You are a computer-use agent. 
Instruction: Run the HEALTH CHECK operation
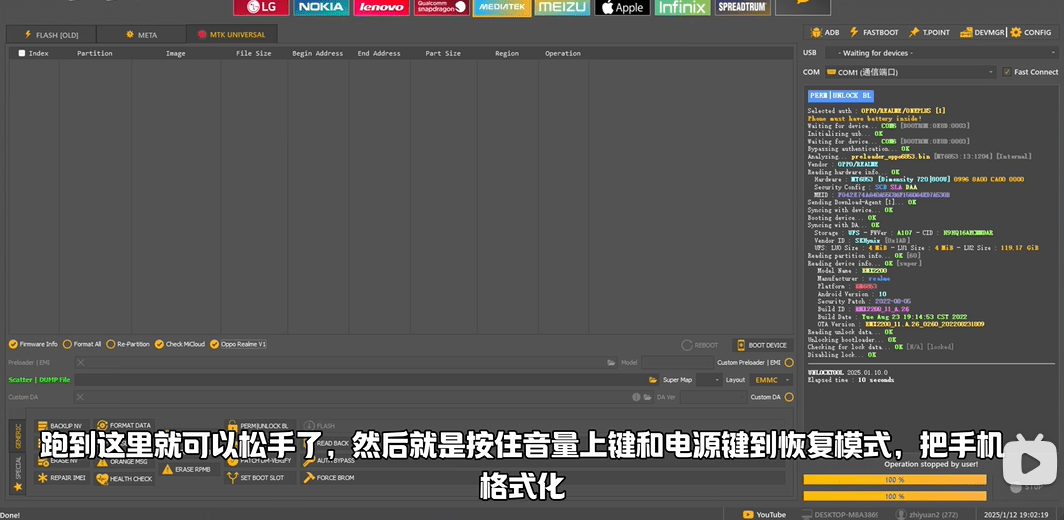pos(125,479)
